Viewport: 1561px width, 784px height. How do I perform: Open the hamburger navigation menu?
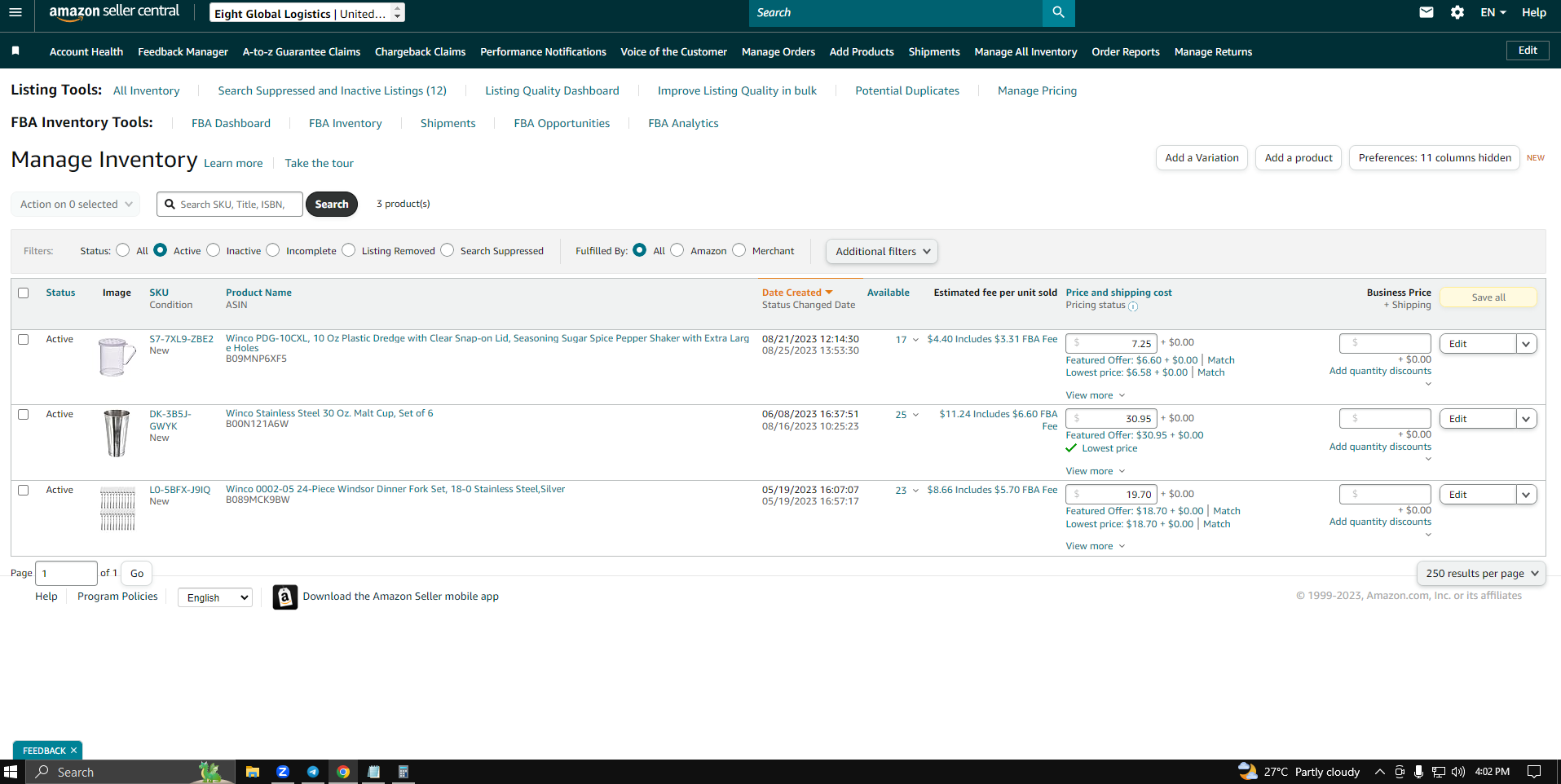[15, 12]
